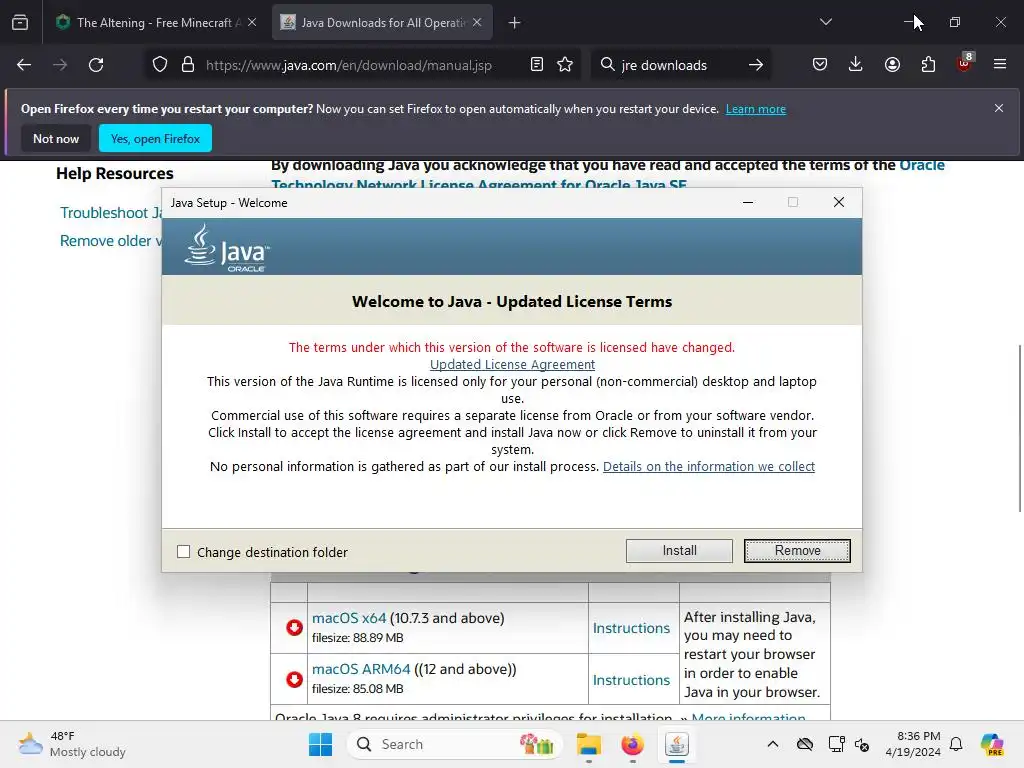Open Windows Start menu
This screenshot has width=1024, height=768.
(x=320, y=744)
